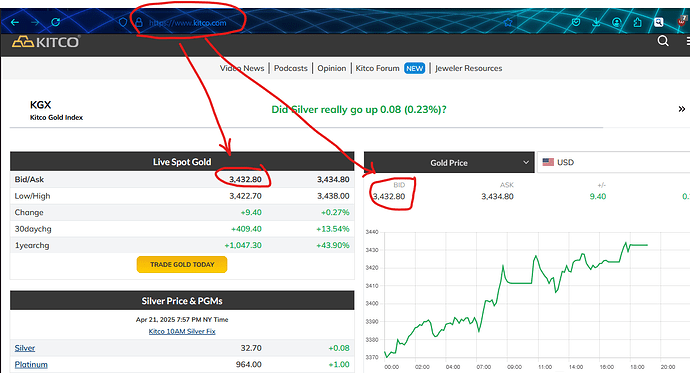690x373 pixels.
Task: Open the Opinion menu item
Action: coord(332,68)
